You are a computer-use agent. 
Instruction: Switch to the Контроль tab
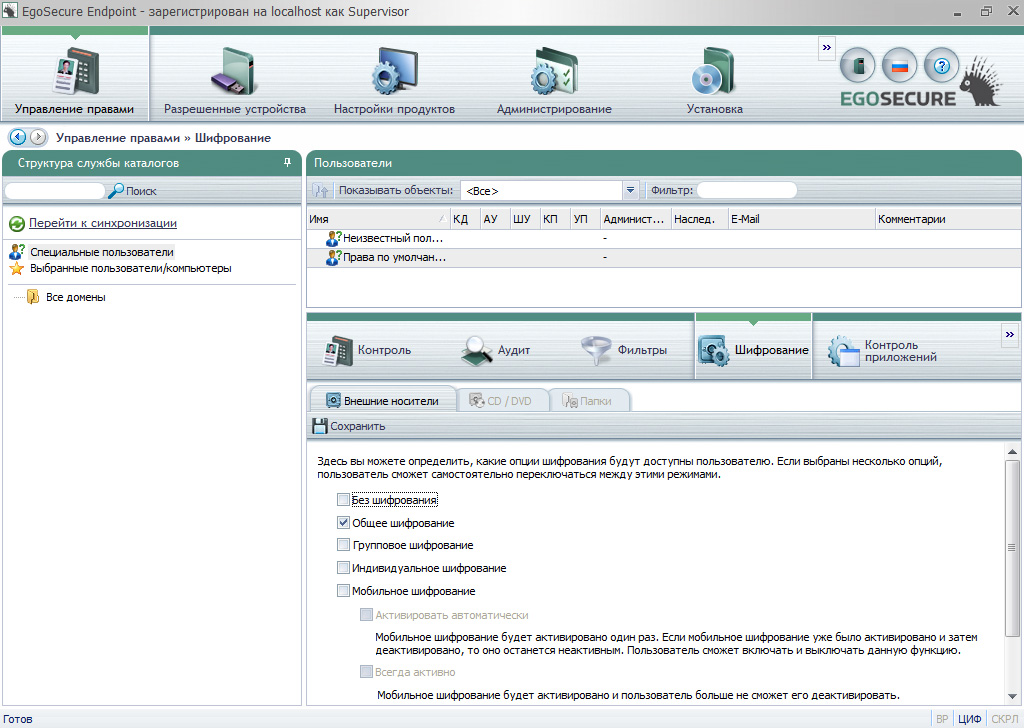367,350
